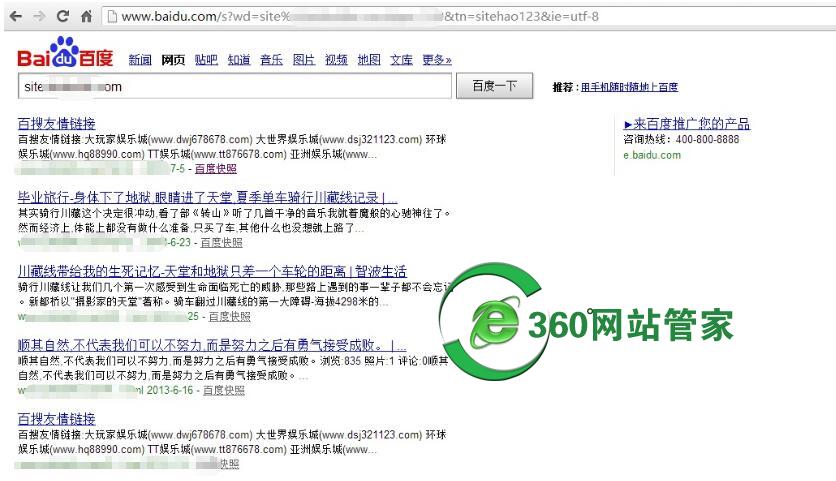This screenshot has height=481, width=836.
Task: Click the browser forward arrow
Action: tap(39, 17)
